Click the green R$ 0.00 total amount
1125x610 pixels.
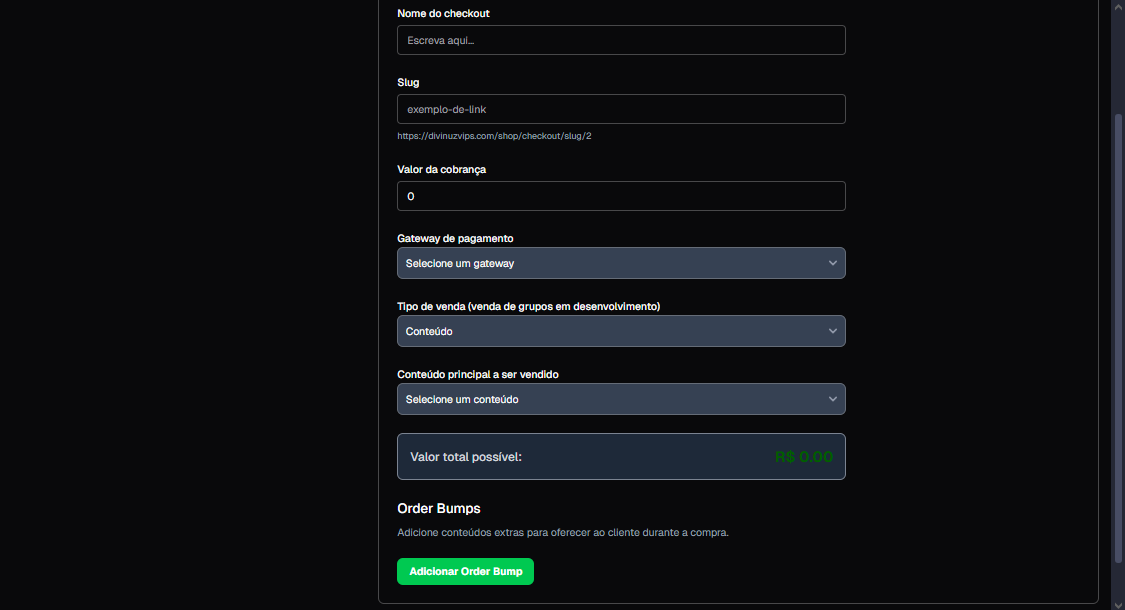(x=803, y=457)
